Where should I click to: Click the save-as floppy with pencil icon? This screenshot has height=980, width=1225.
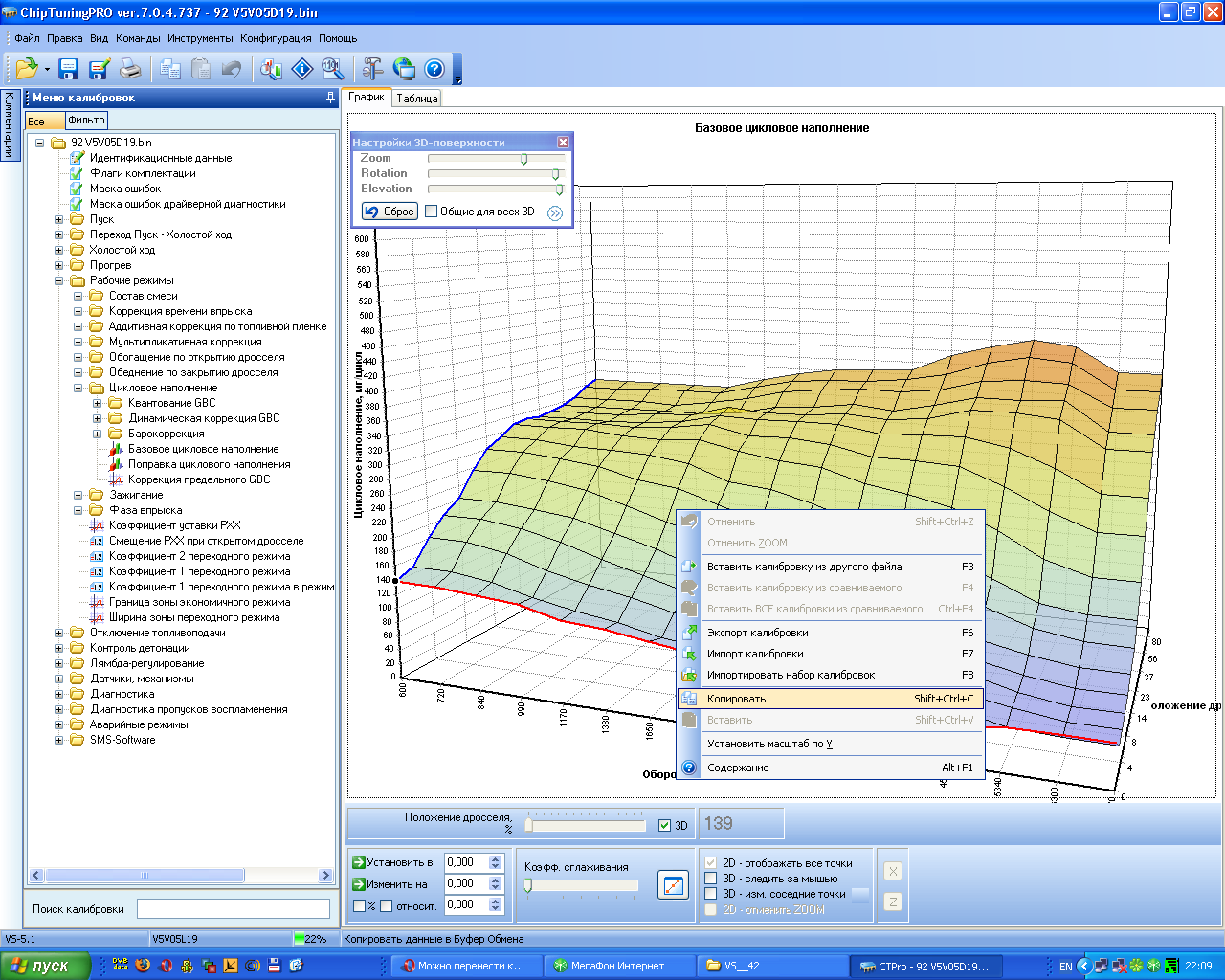(99, 69)
